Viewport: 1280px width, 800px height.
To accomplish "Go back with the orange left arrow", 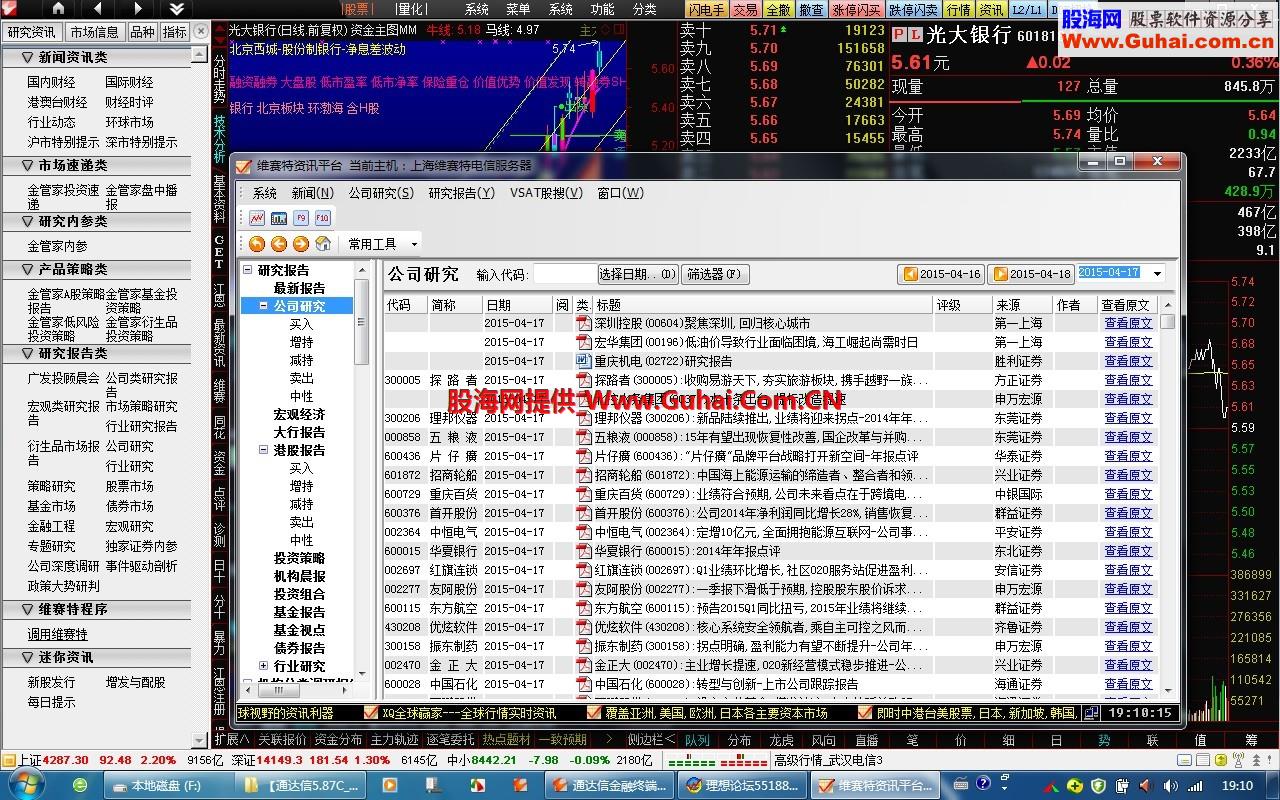I will (279, 243).
